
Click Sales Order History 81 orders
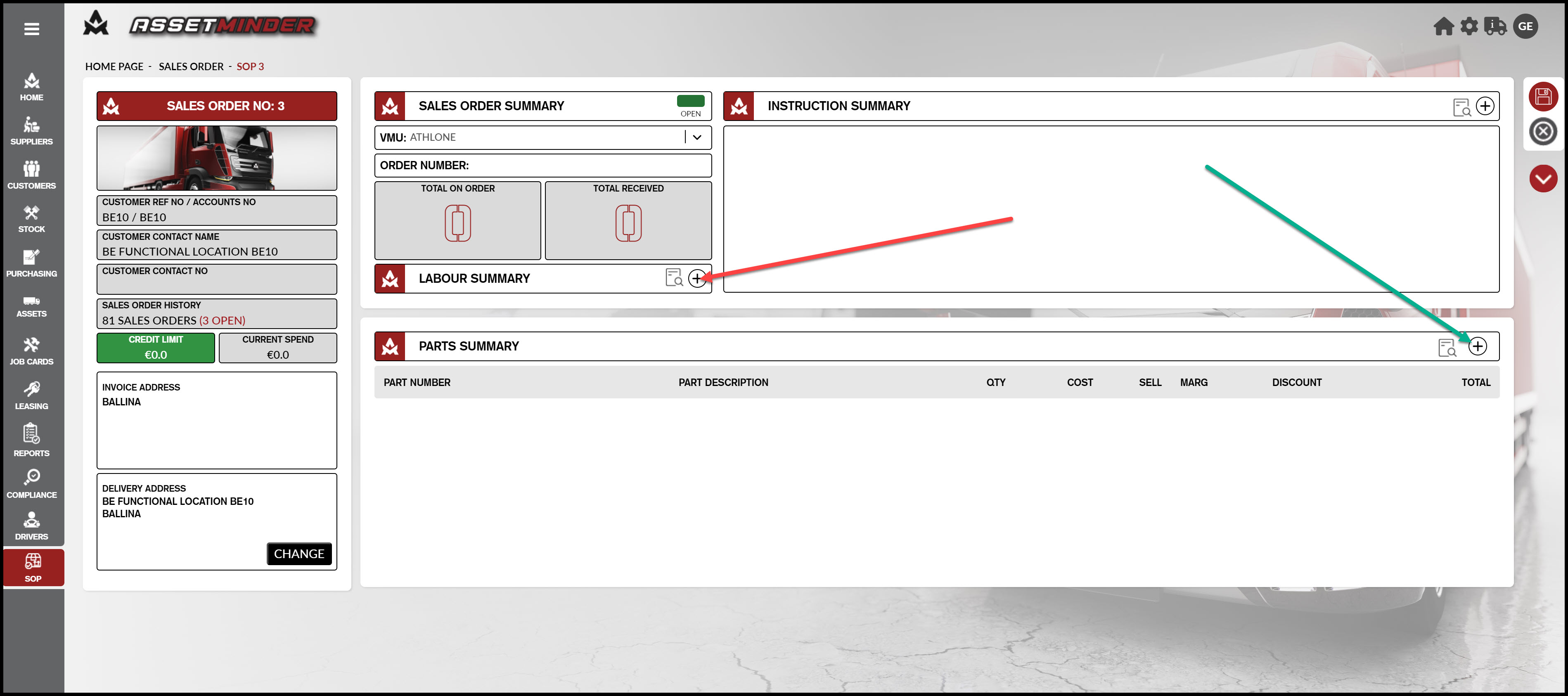click(x=217, y=313)
